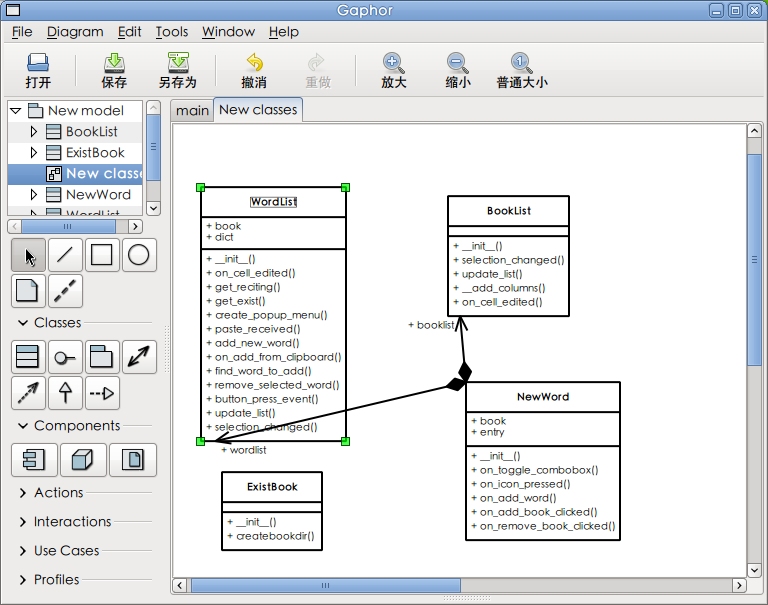Click the canvas scroll-down arrow
768x605 pixels.
(754, 570)
